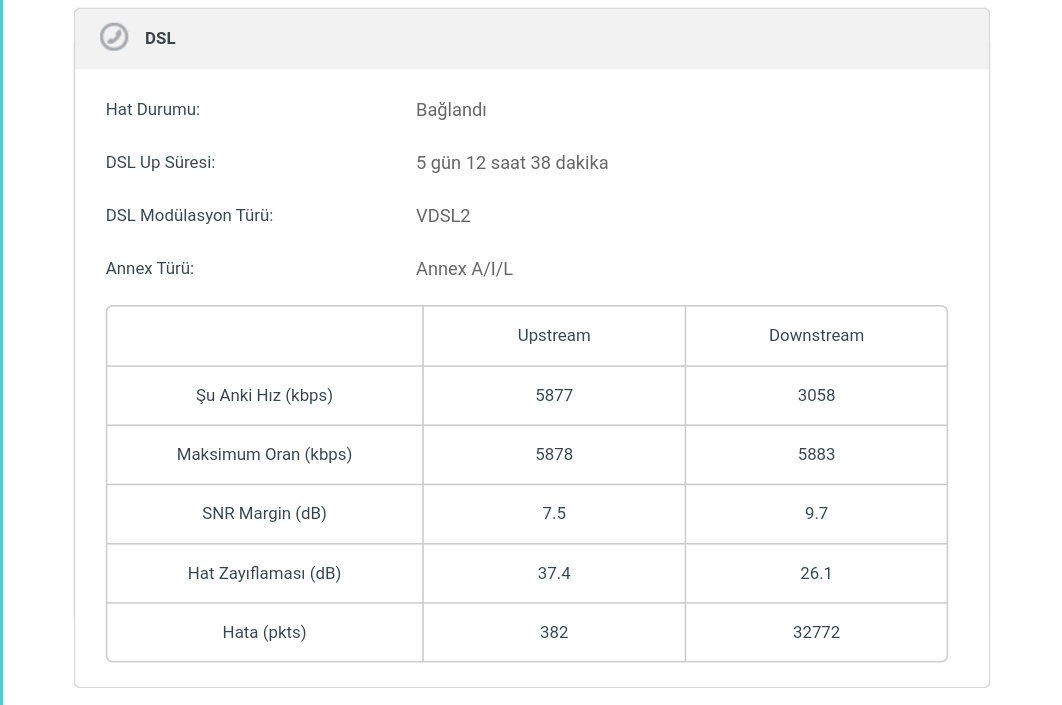1062x705 pixels.
Task: Select the Şu Anki Hız (kbps) row label
Action: 264,396
